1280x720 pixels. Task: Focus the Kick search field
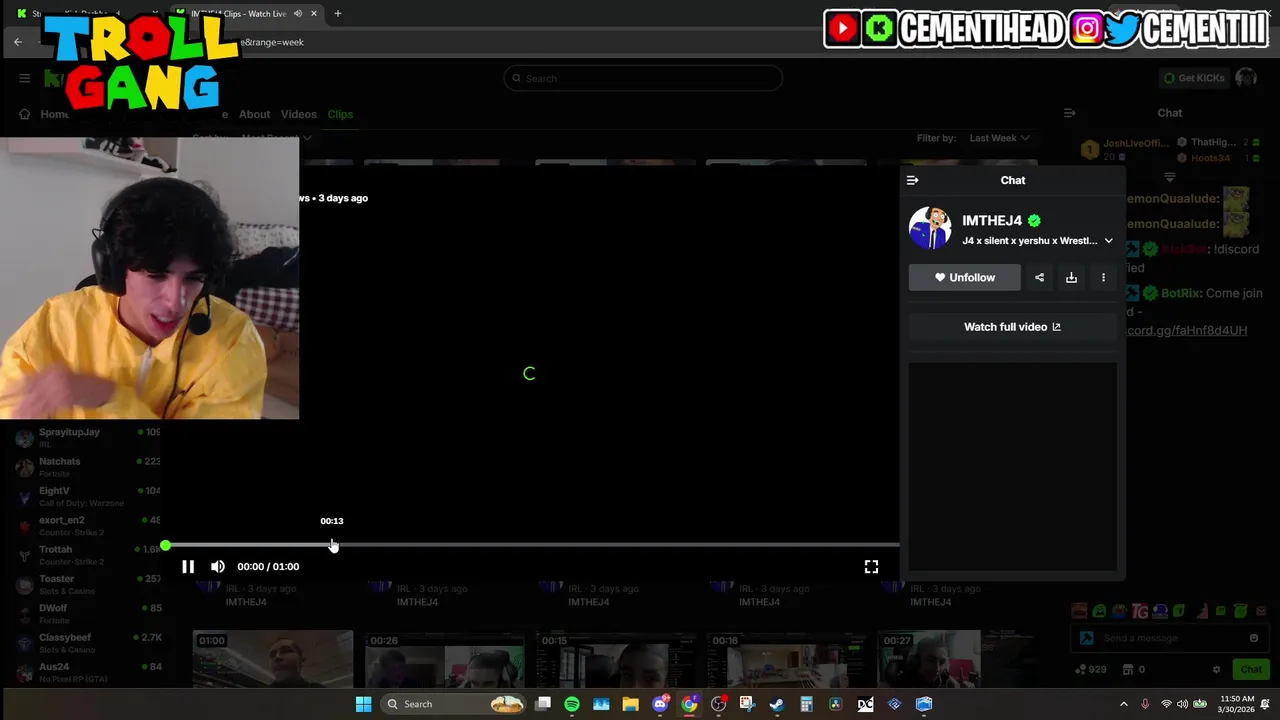tap(643, 78)
